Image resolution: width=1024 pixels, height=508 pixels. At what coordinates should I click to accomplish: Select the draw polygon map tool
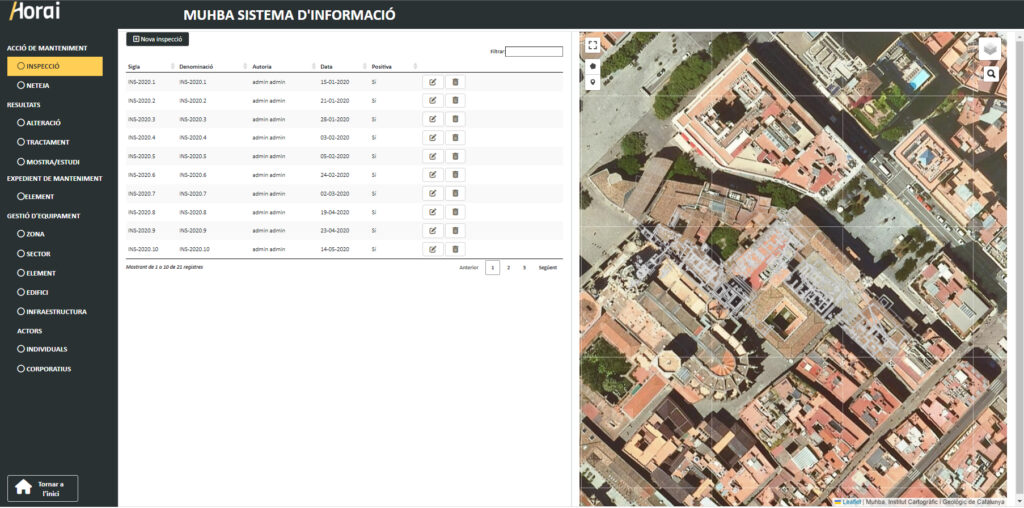pos(593,65)
